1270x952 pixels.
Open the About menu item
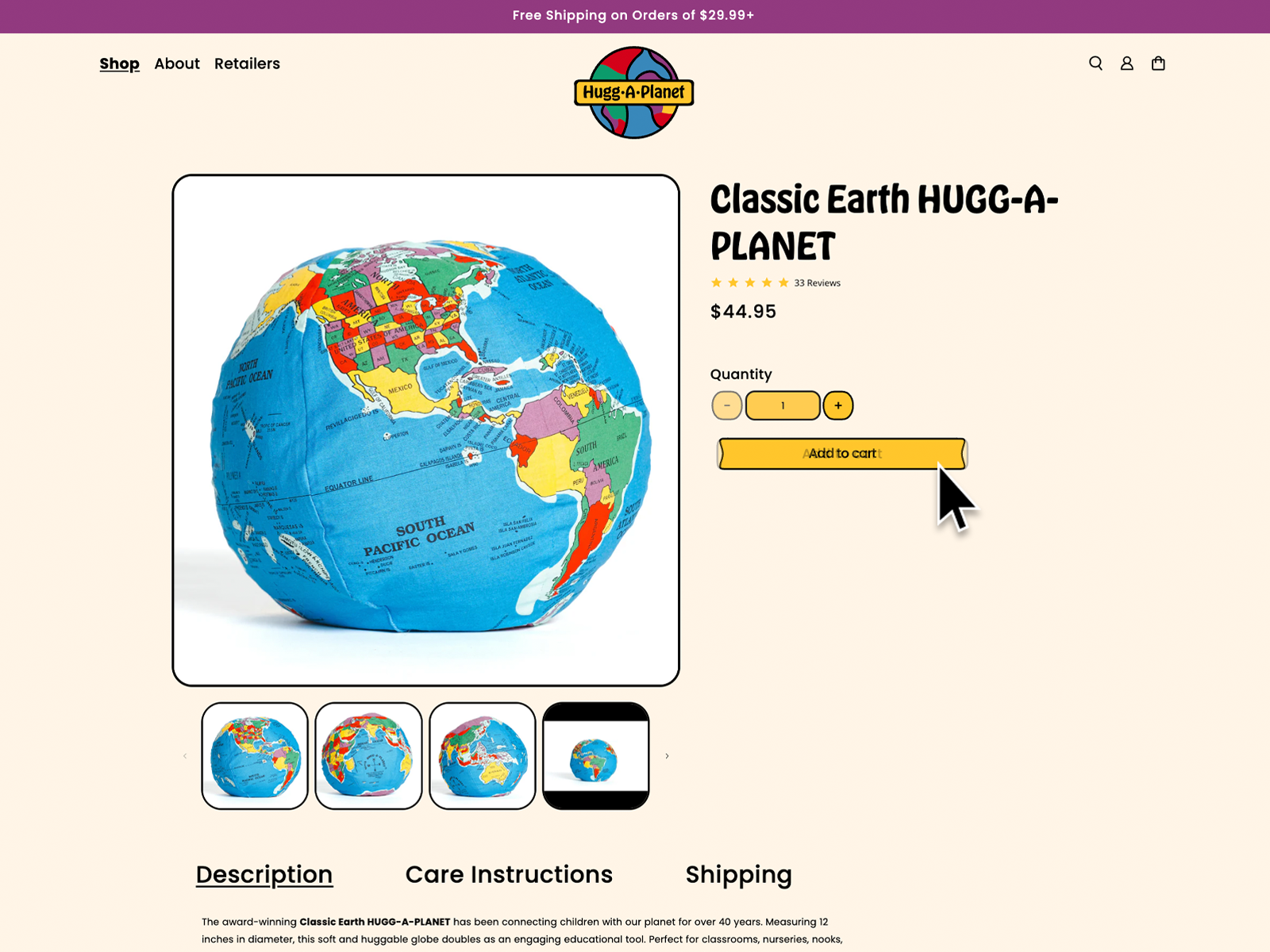[x=177, y=63]
